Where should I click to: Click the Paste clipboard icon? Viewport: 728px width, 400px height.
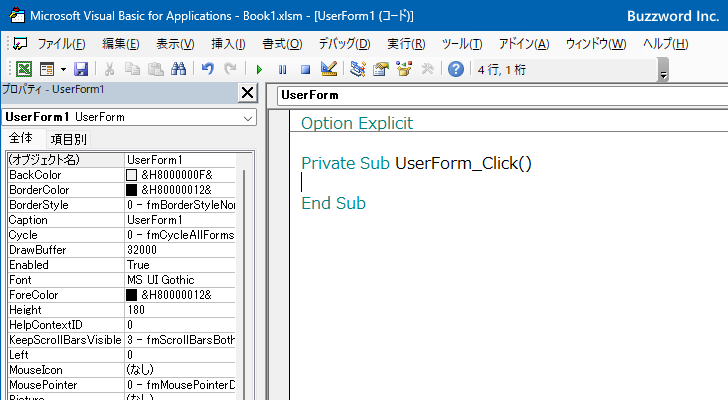point(156,69)
